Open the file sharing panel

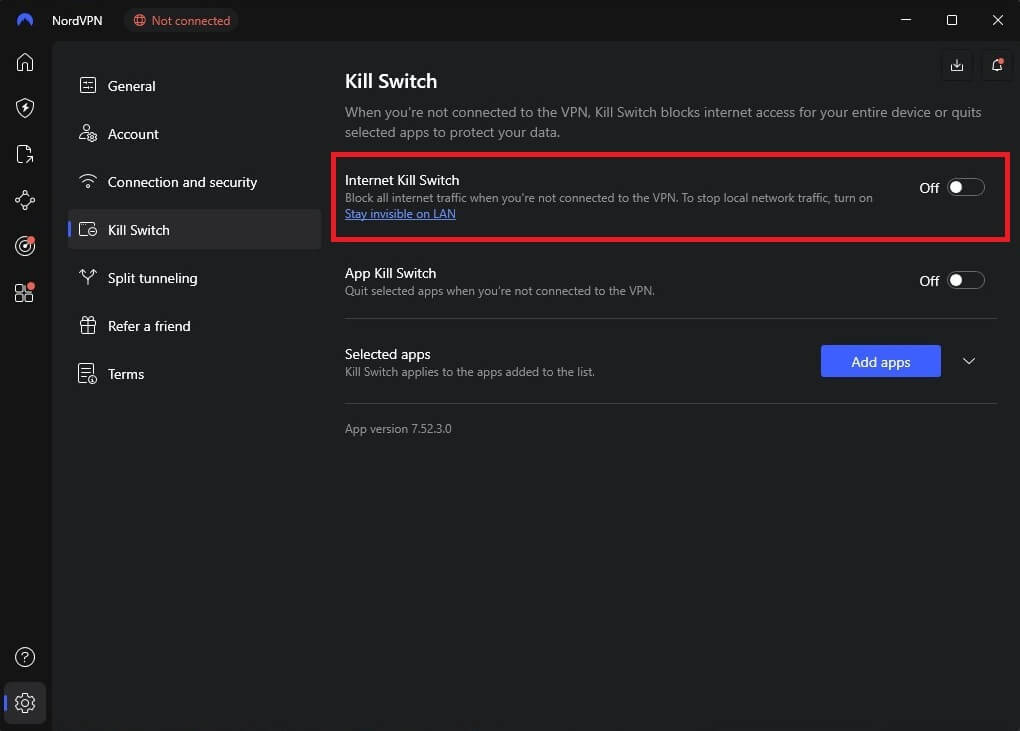pyautogui.click(x=25, y=154)
